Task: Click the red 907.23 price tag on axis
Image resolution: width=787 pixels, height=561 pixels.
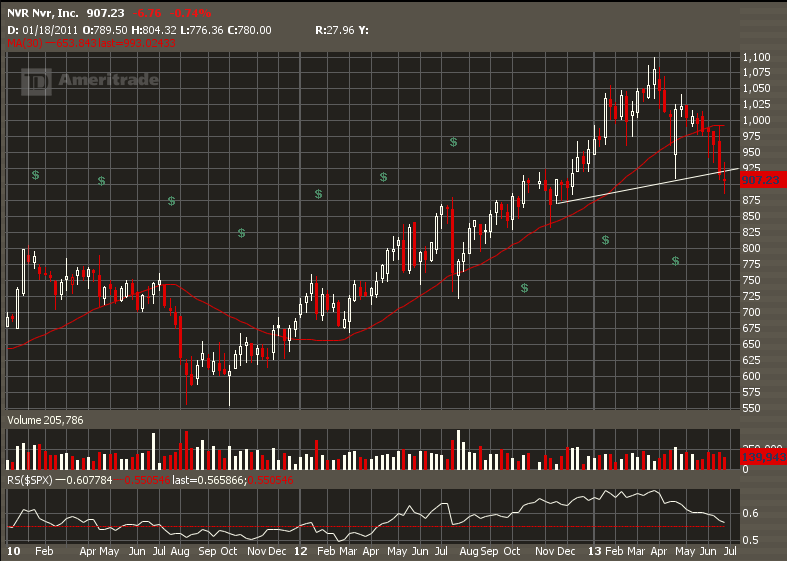Action: coord(760,180)
